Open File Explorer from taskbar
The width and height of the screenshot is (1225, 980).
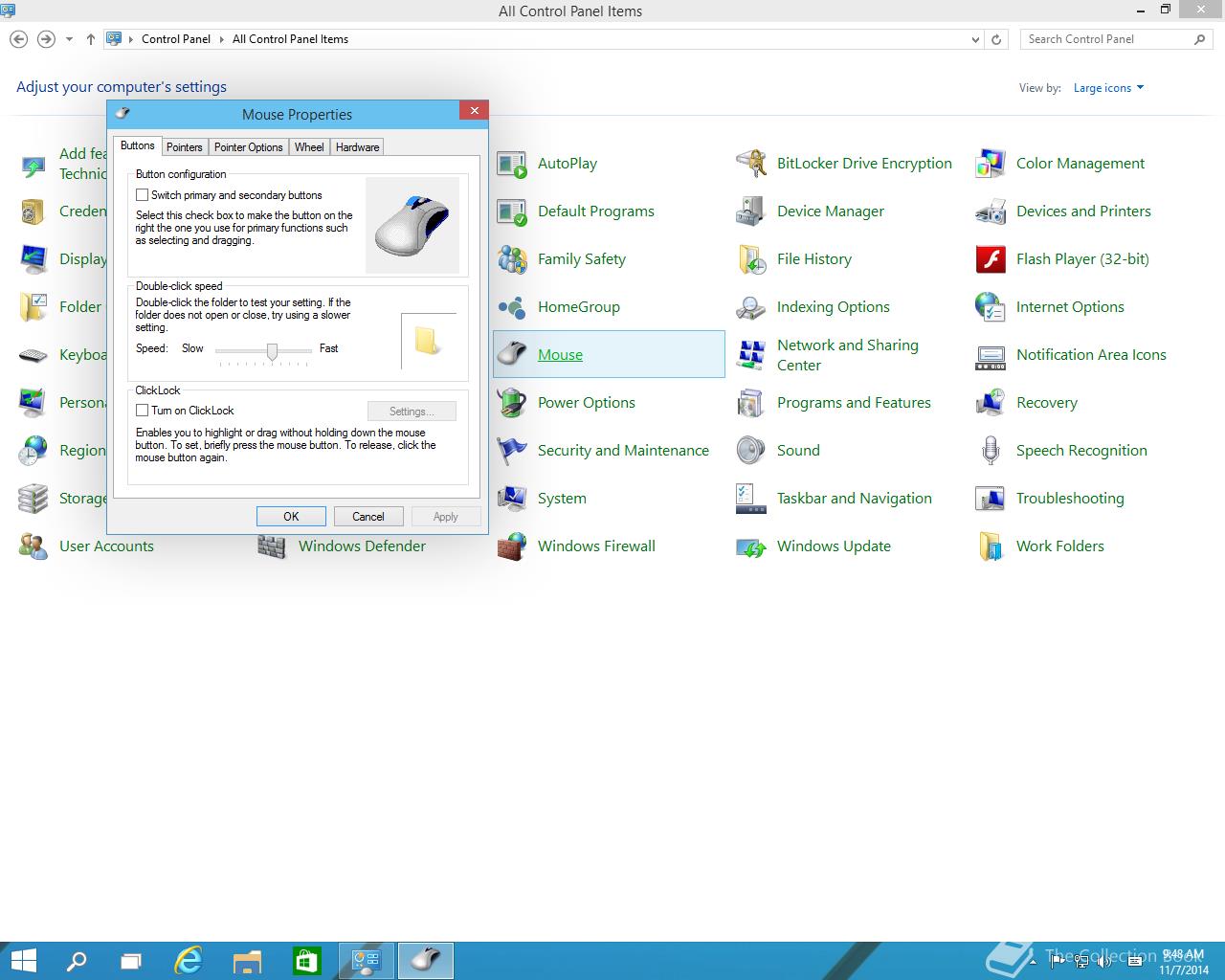coord(247,961)
